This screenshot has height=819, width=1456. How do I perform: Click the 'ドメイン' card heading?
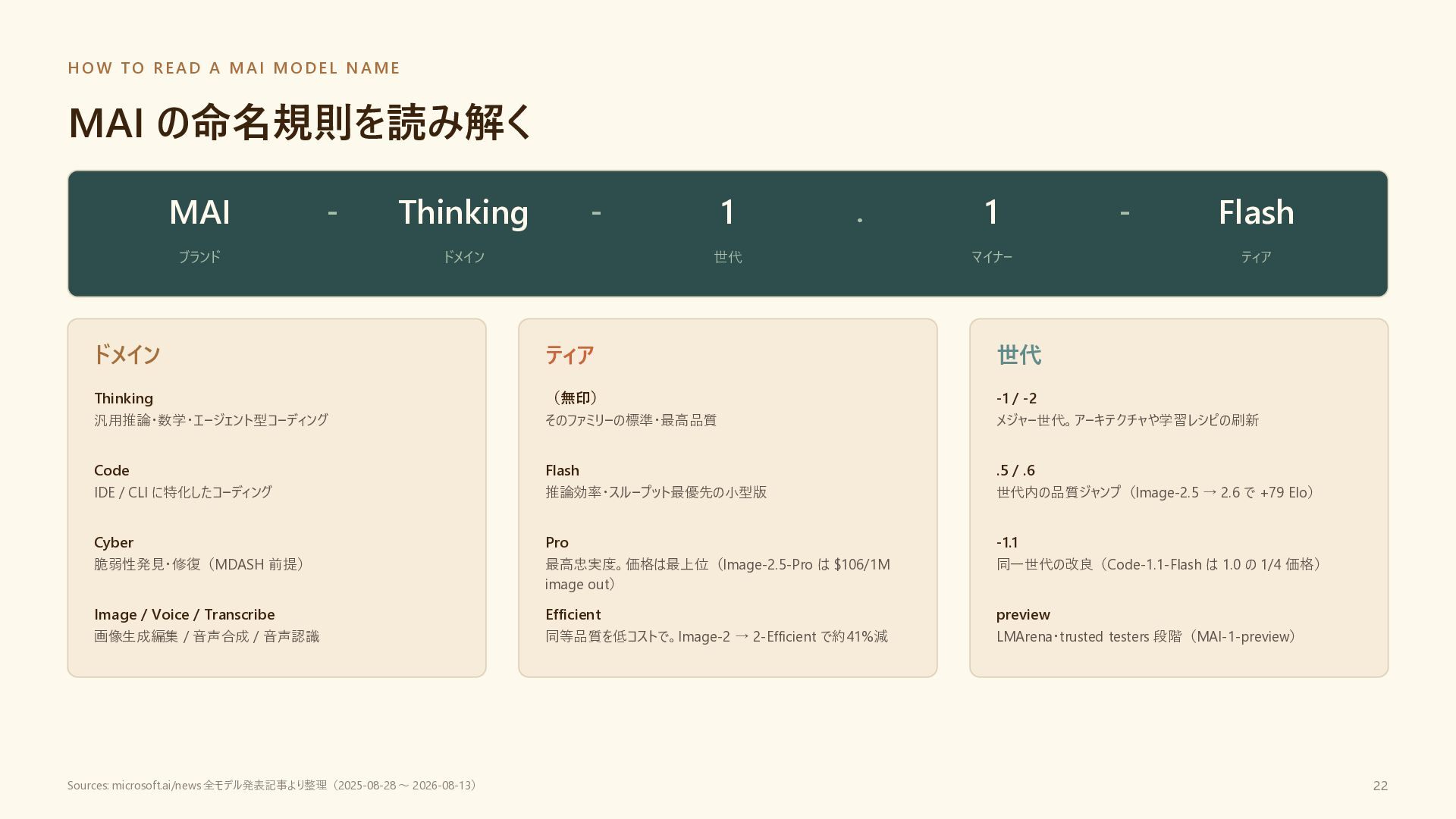tap(127, 355)
